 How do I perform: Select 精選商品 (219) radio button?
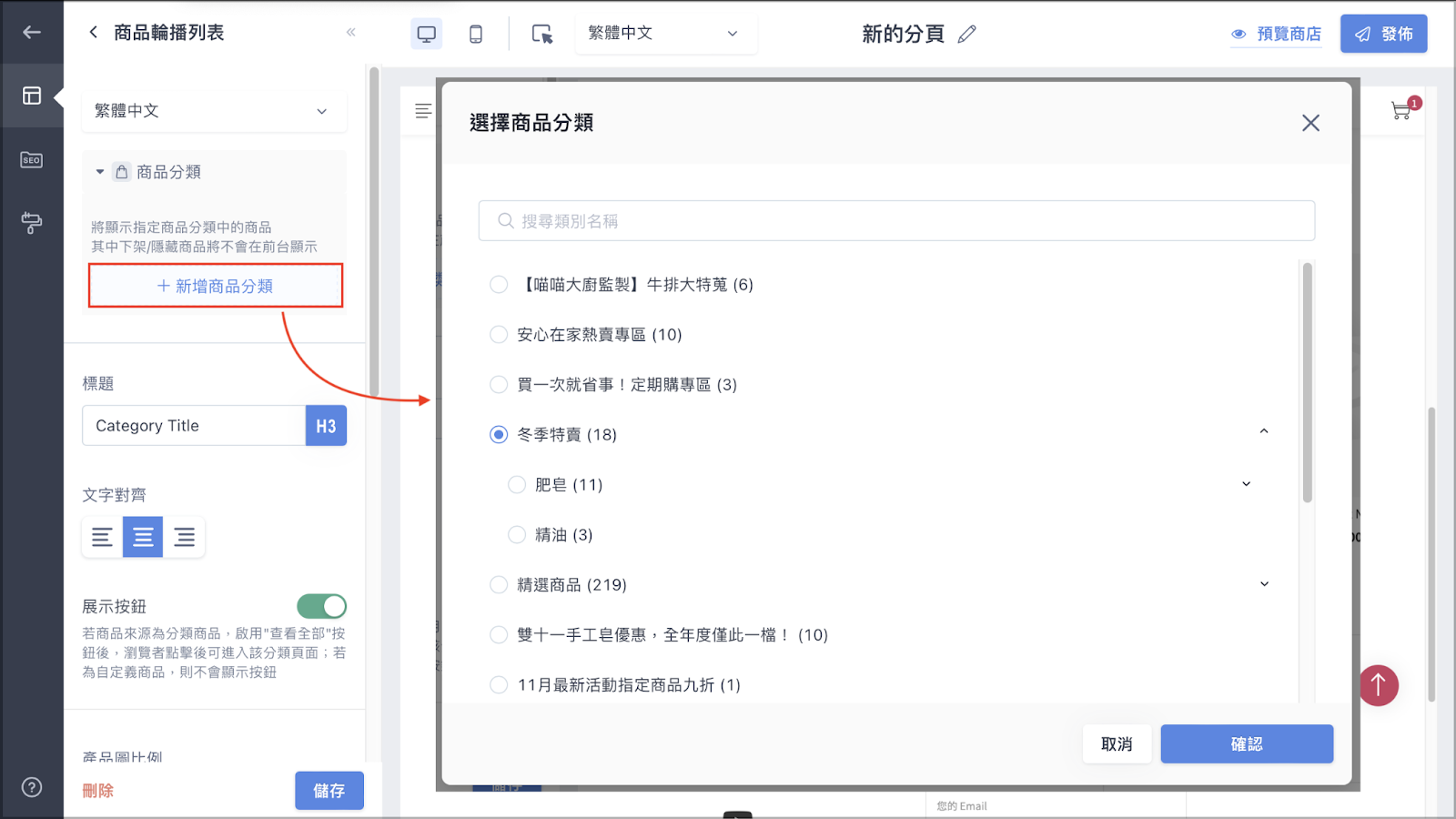pyautogui.click(x=499, y=585)
